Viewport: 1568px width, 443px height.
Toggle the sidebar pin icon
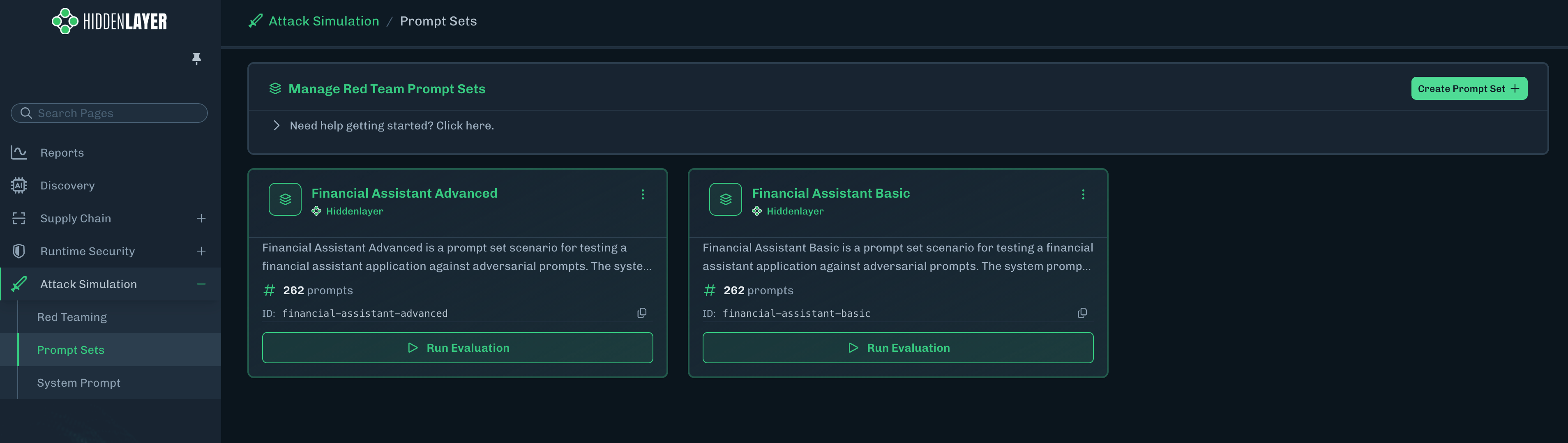196,58
